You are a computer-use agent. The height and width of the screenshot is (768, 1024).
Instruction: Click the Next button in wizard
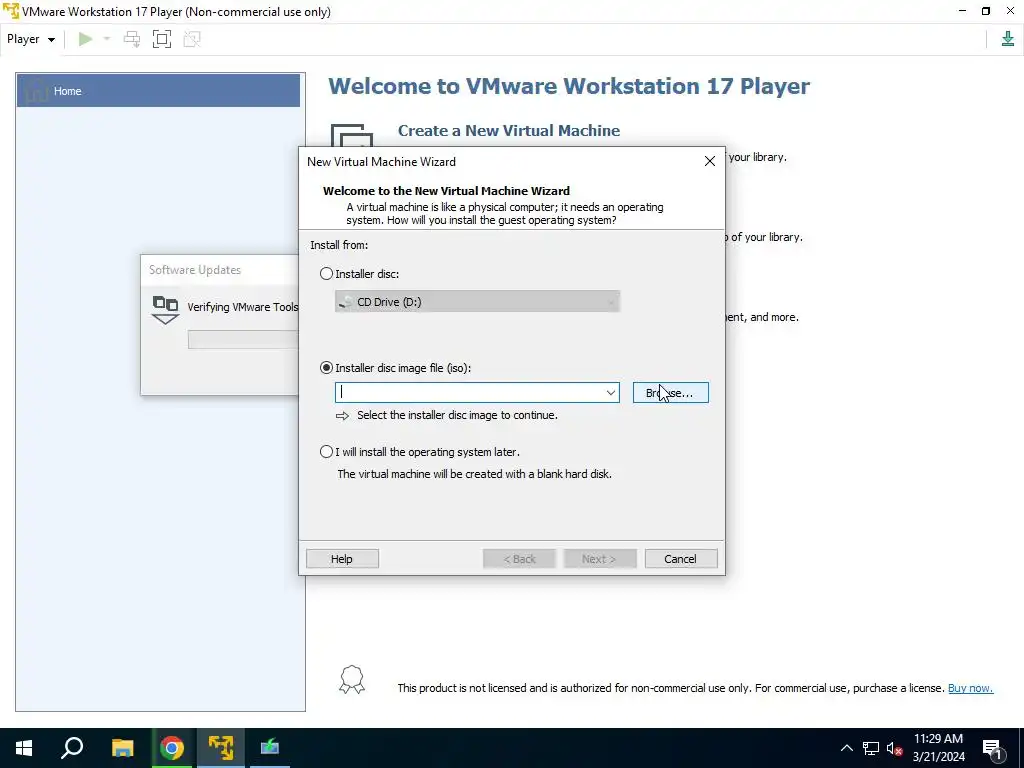coord(600,559)
